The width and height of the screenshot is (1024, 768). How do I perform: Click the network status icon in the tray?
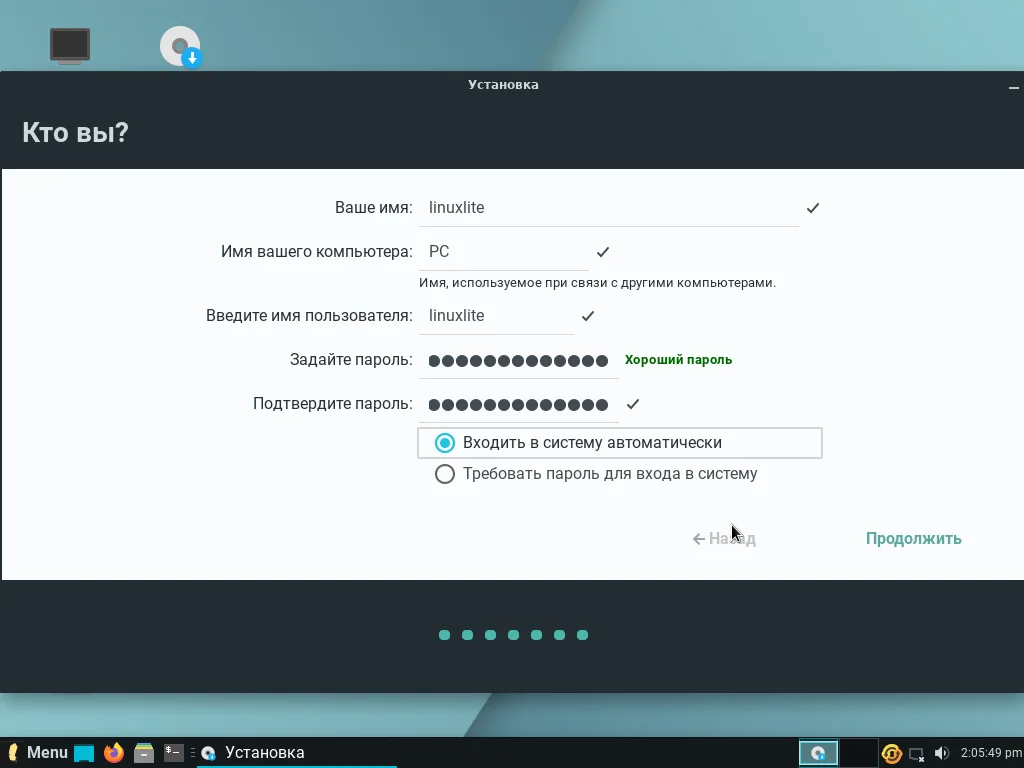[917, 752]
